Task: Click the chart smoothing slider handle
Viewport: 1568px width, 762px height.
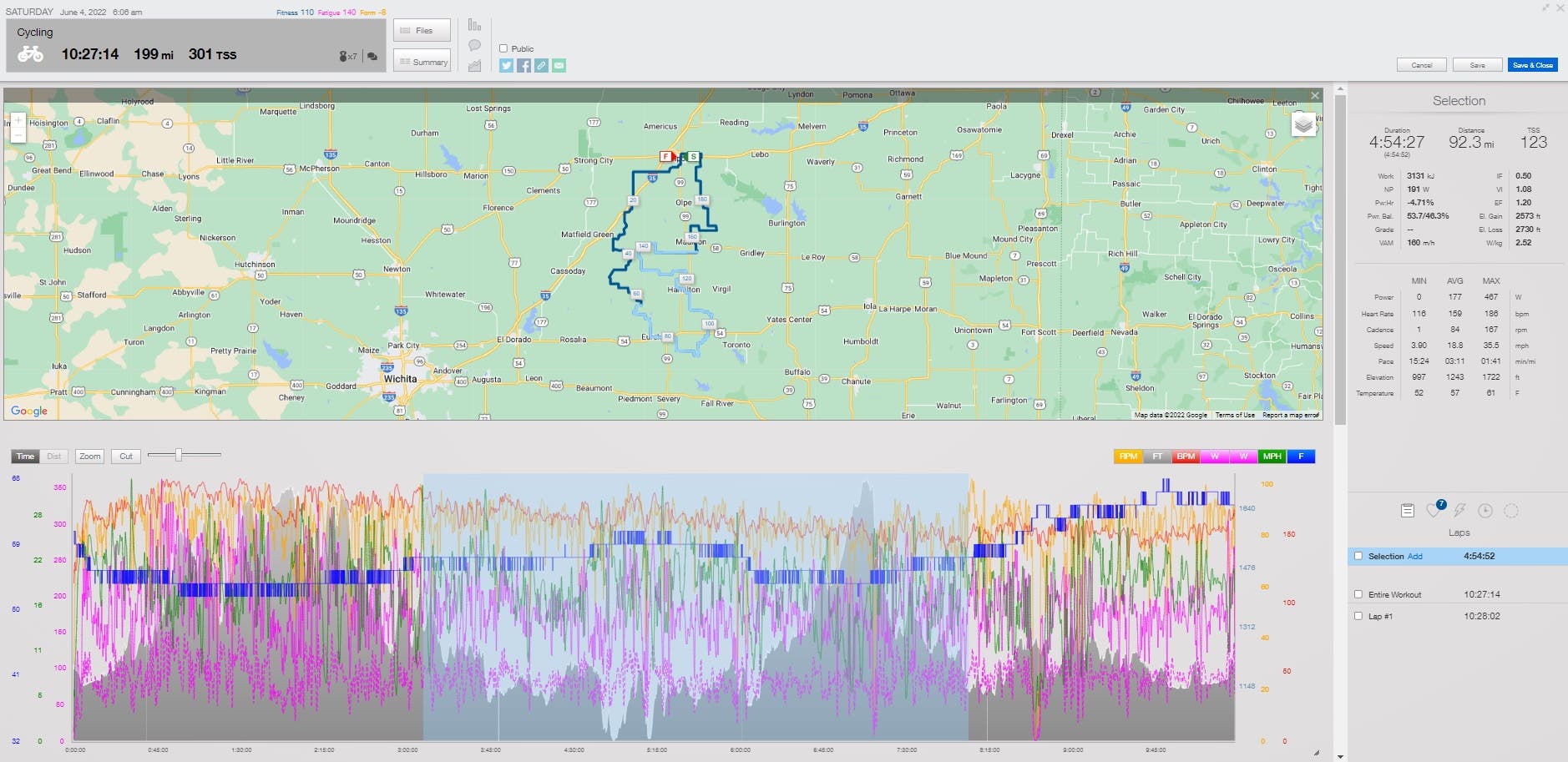Action: [x=178, y=455]
